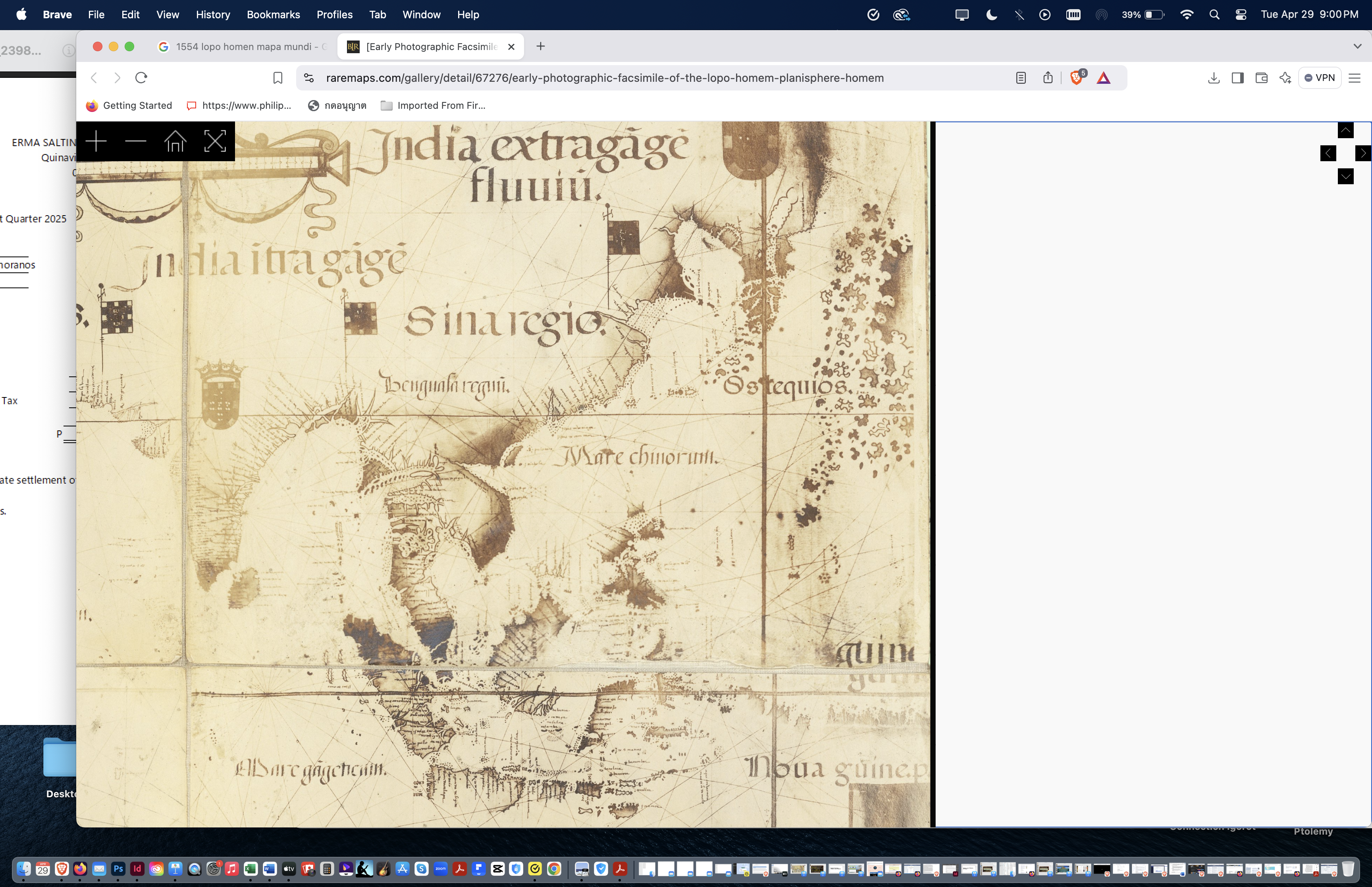The width and height of the screenshot is (1372, 887).
Task: Go forward in browser history
Action: (x=117, y=78)
